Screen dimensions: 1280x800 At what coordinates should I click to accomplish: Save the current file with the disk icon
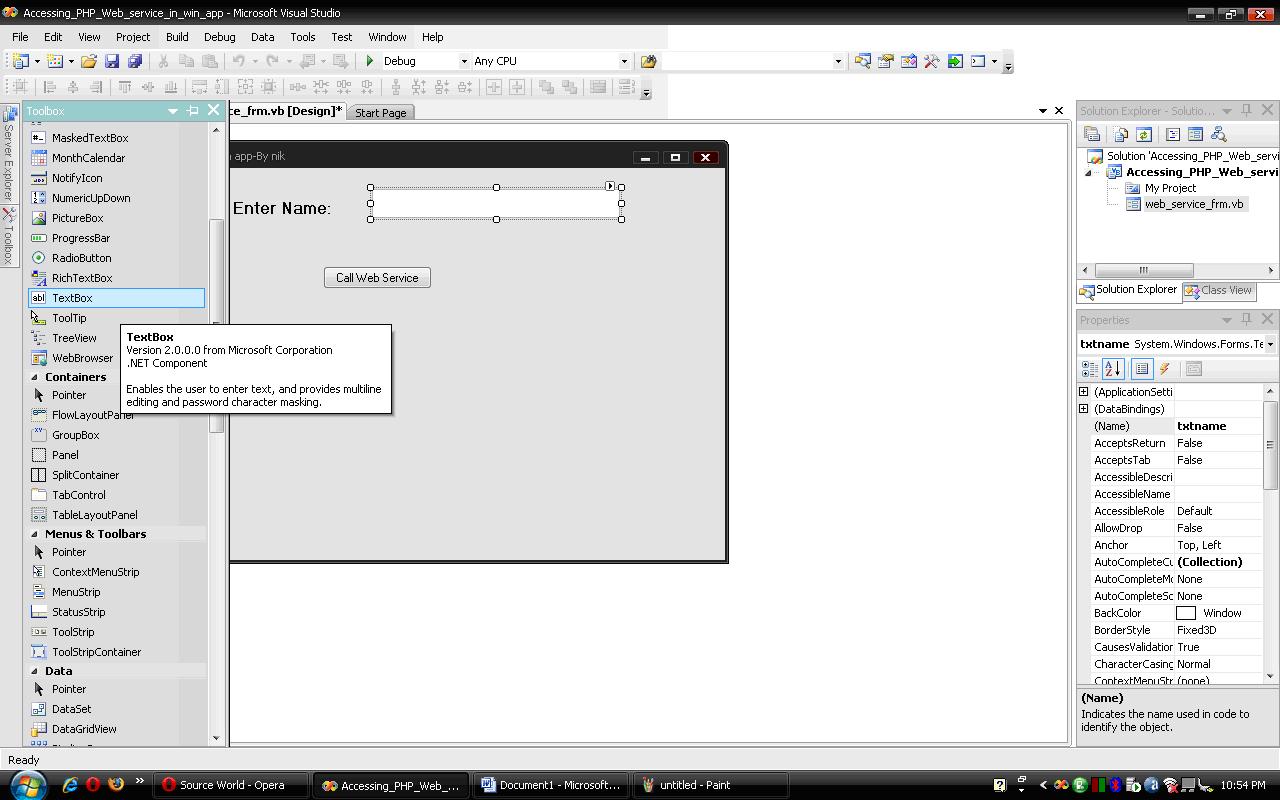112,61
